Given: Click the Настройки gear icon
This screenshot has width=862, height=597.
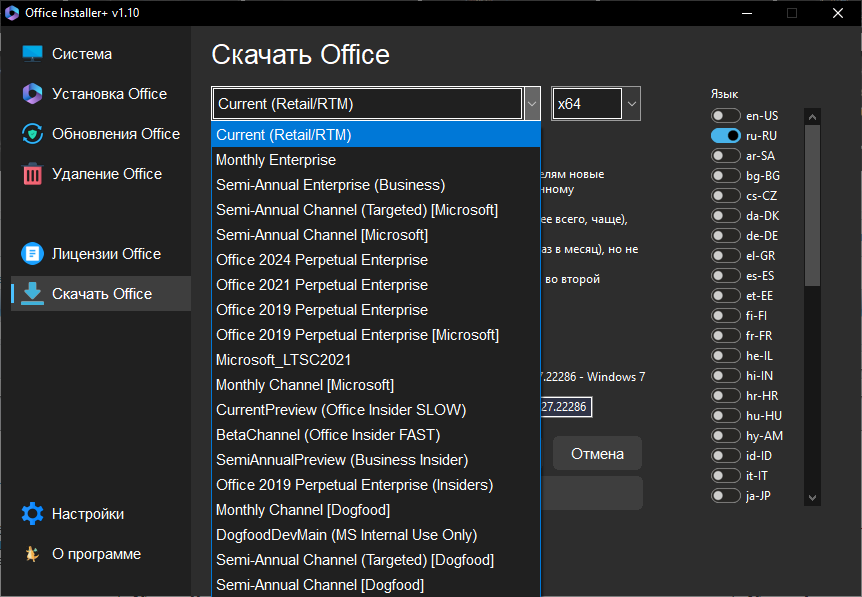Looking at the screenshot, I should tap(33, 514).
